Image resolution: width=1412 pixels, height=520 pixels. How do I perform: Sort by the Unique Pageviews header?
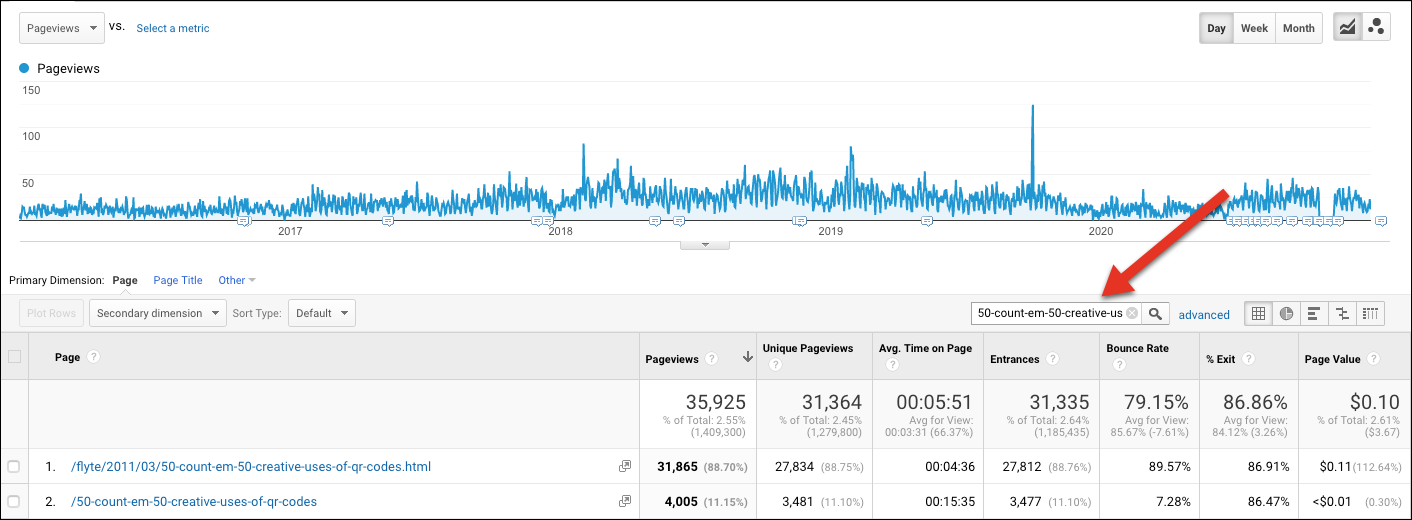click(x=808, y=348)
